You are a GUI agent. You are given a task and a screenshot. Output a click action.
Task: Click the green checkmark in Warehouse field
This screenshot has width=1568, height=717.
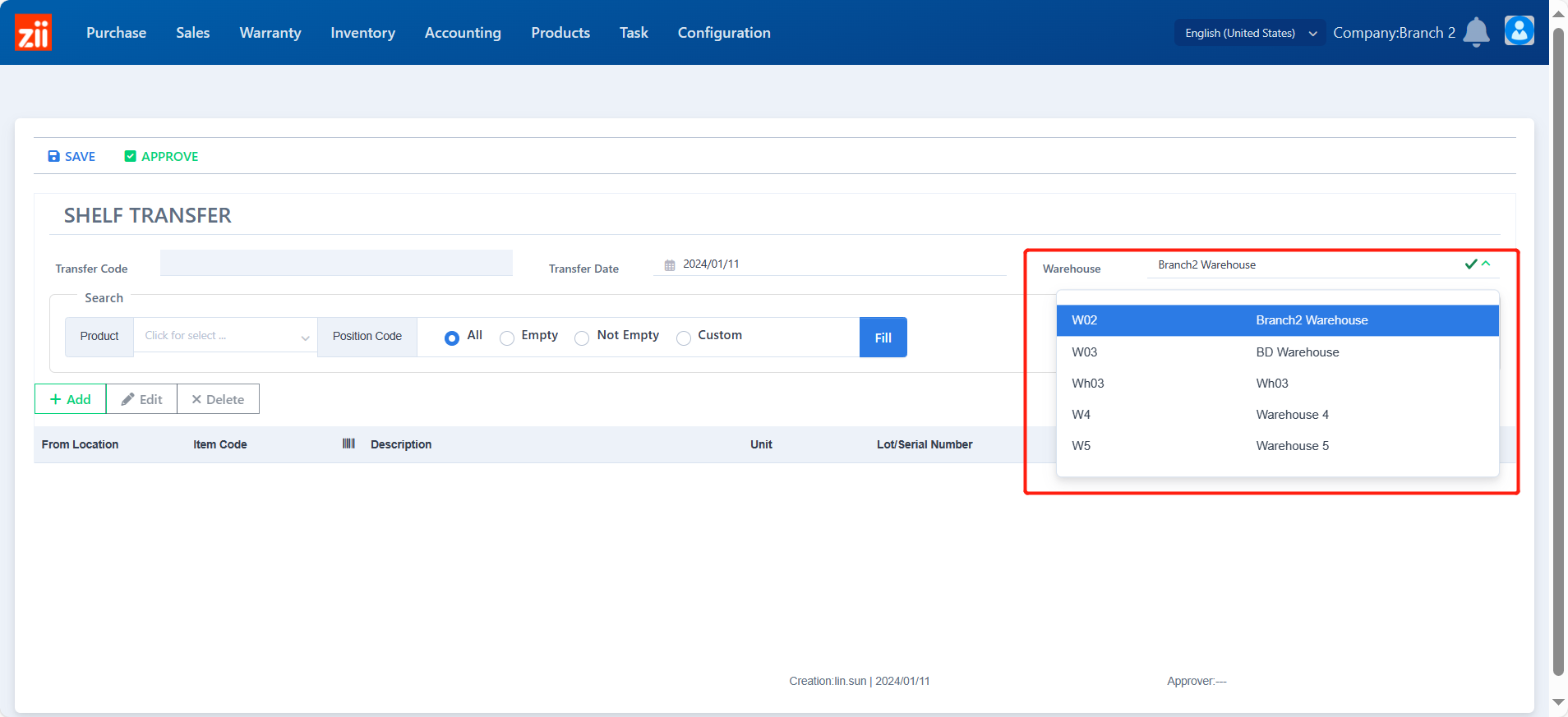coord(1471,264)
